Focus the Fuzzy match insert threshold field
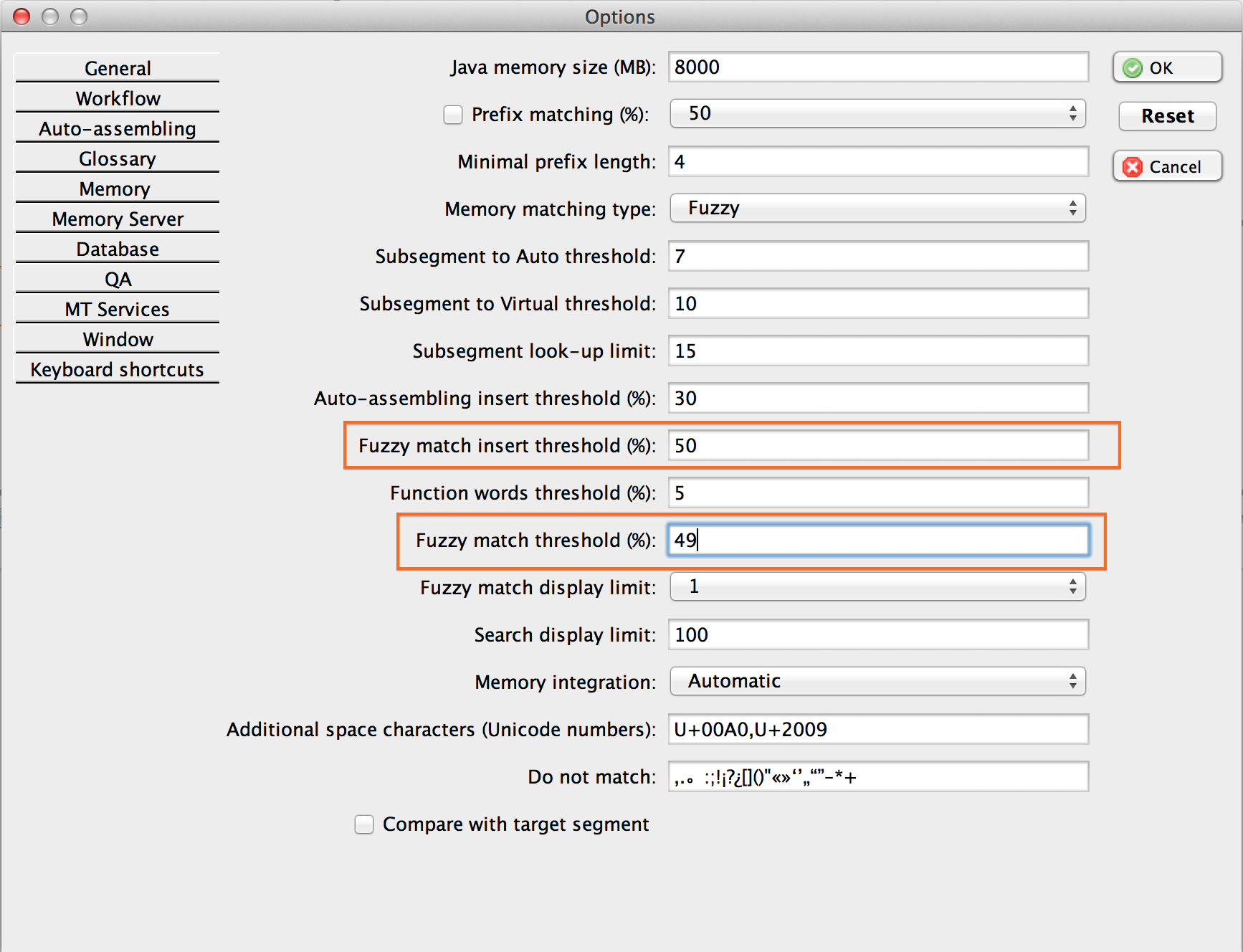The height and width of the screenshot is (952, 1243). pyautogui.click(x=877, y=446)
